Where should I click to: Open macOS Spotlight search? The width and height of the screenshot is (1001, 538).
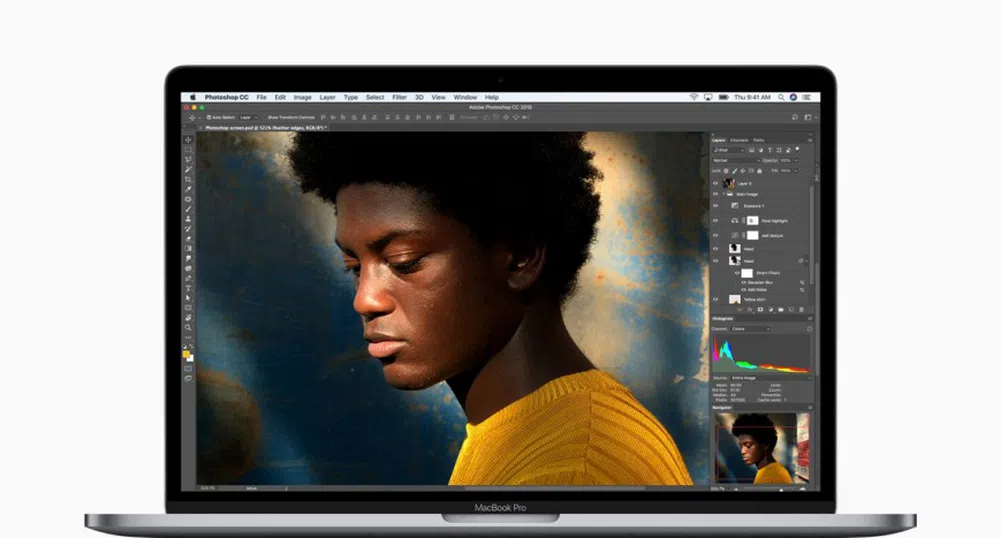pos(781,97)
